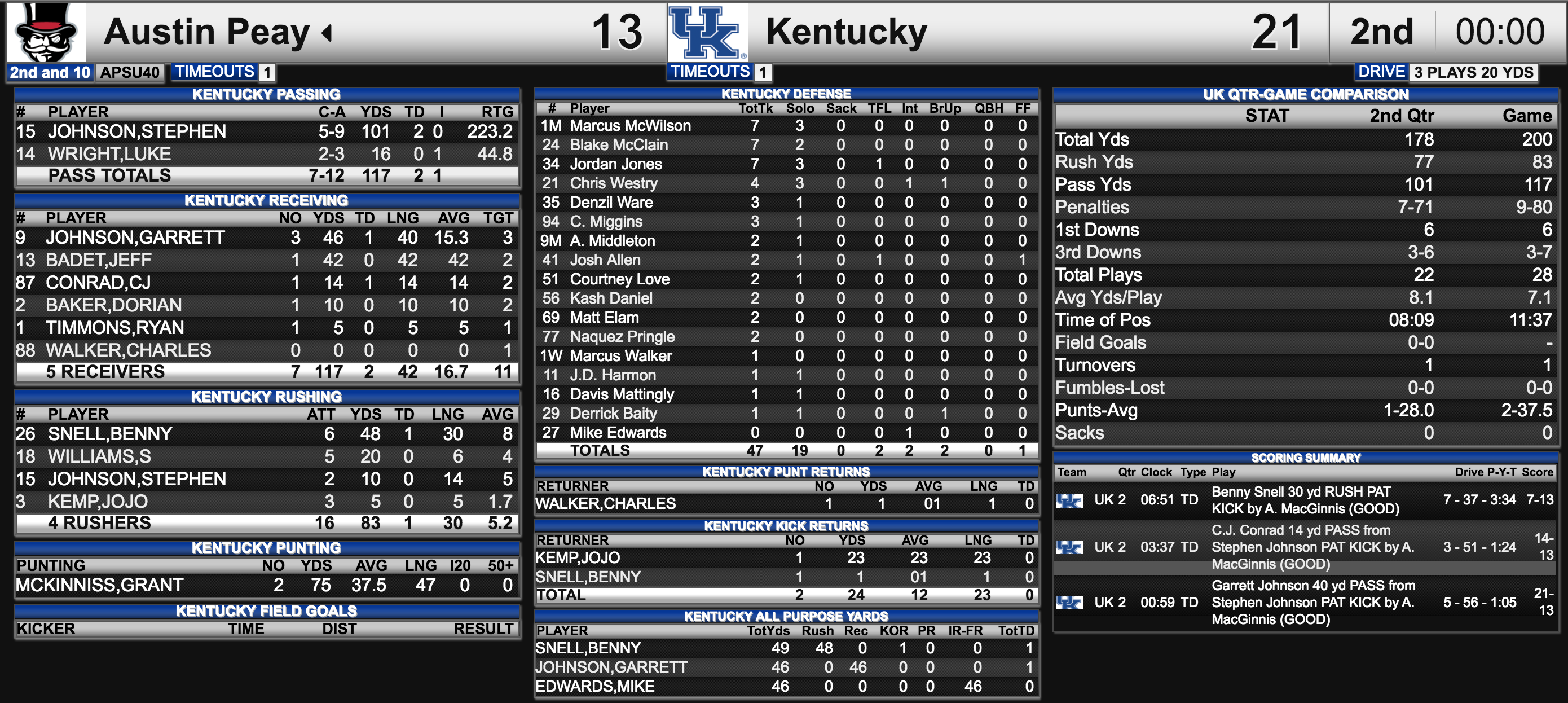Select Snell, Benny rushing row
The width and height of the screenshot is (1568, 703).
pyautogui.click(x=267, y=434)
